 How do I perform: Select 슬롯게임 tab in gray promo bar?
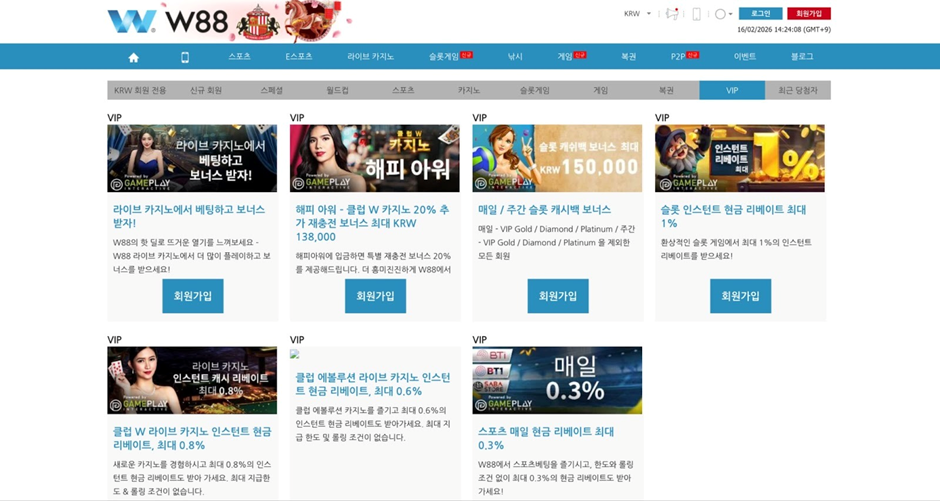coord(535,90)
